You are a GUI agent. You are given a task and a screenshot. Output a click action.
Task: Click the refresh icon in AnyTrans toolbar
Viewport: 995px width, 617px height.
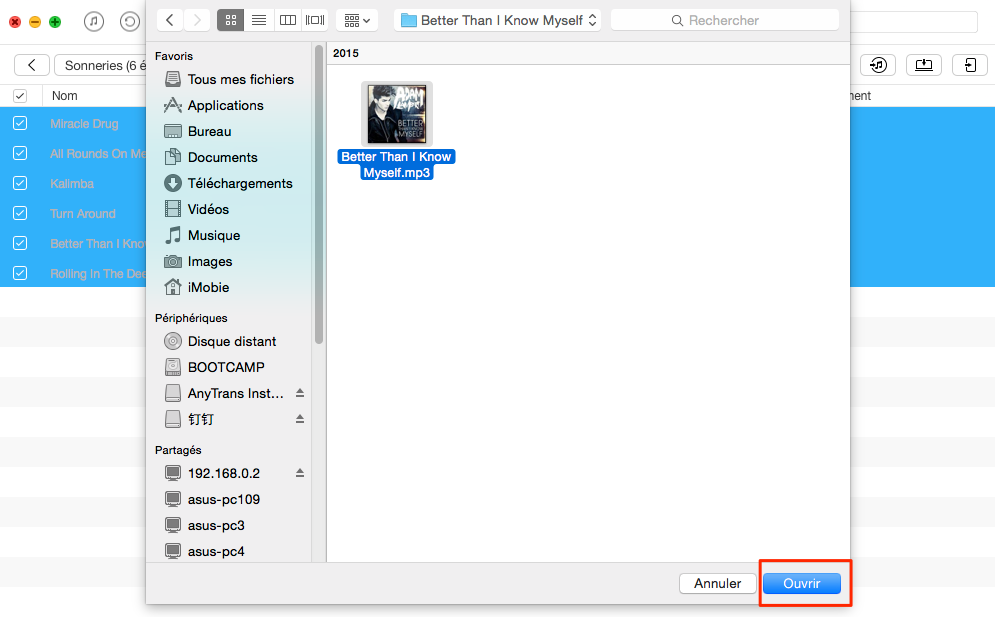(129, 22)
